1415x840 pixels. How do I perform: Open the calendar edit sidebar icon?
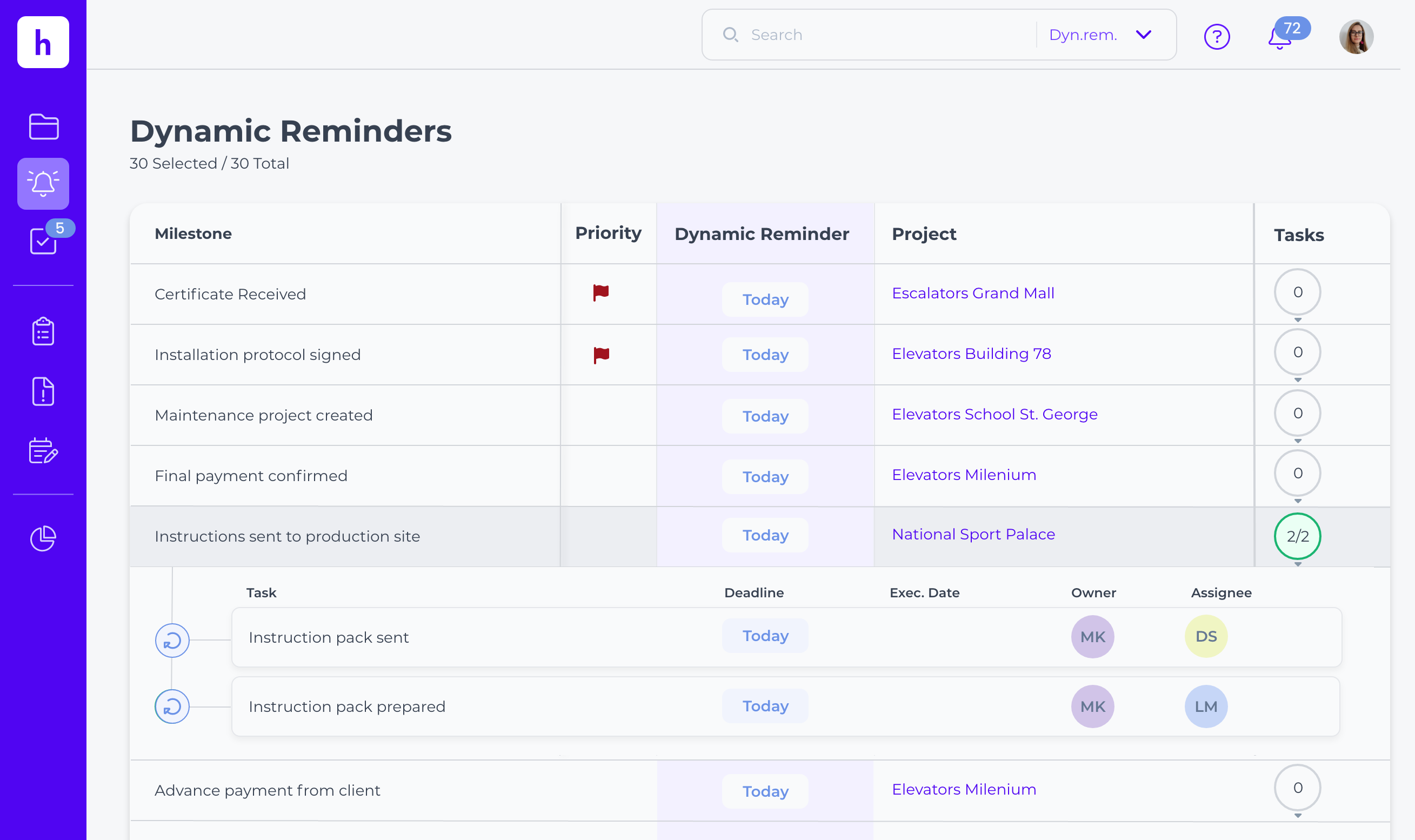(x=44, y=451)
